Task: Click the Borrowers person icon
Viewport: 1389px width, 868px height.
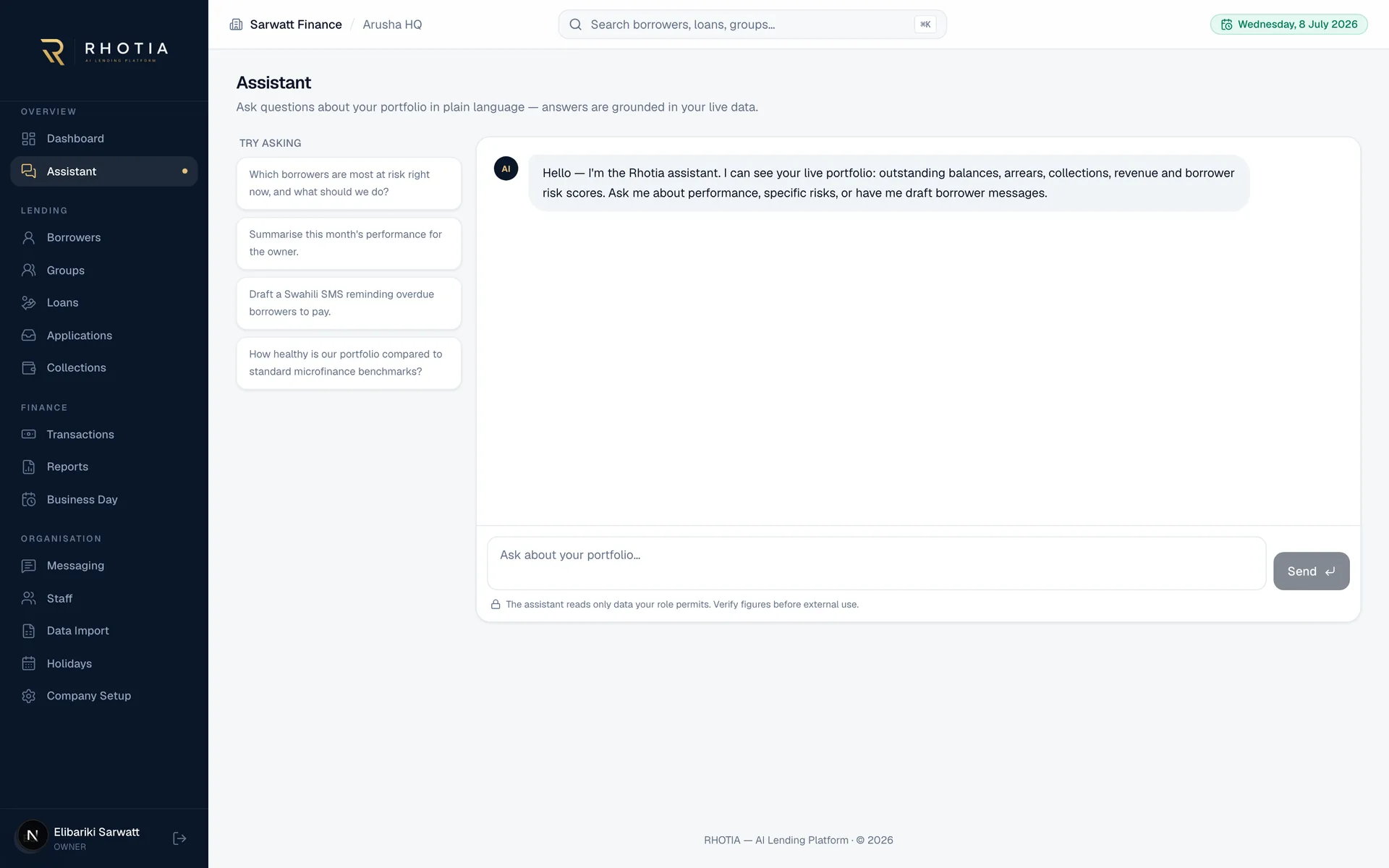Action: [x=29, y=238]
